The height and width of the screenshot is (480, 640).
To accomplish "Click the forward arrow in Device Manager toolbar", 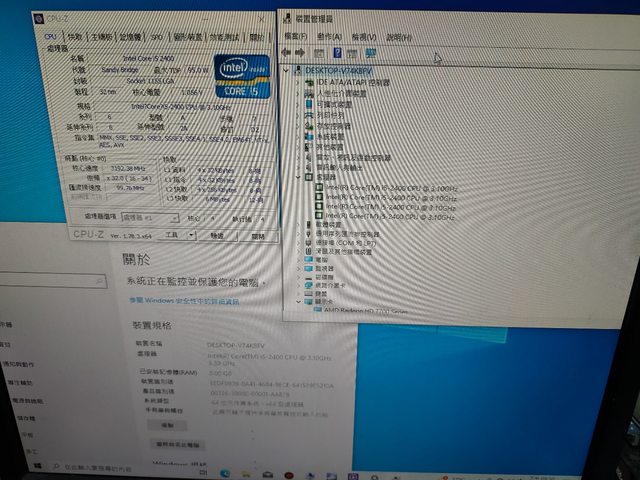I will pos(300,52).
